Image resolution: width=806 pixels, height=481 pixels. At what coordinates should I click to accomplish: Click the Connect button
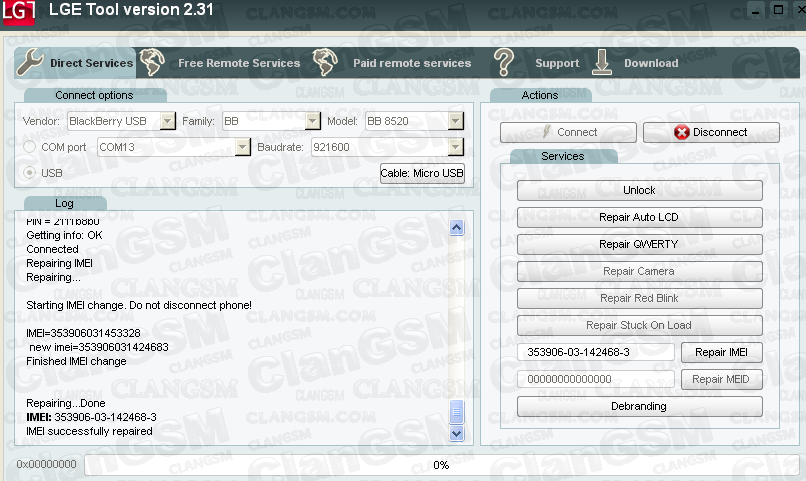point(568,133)
